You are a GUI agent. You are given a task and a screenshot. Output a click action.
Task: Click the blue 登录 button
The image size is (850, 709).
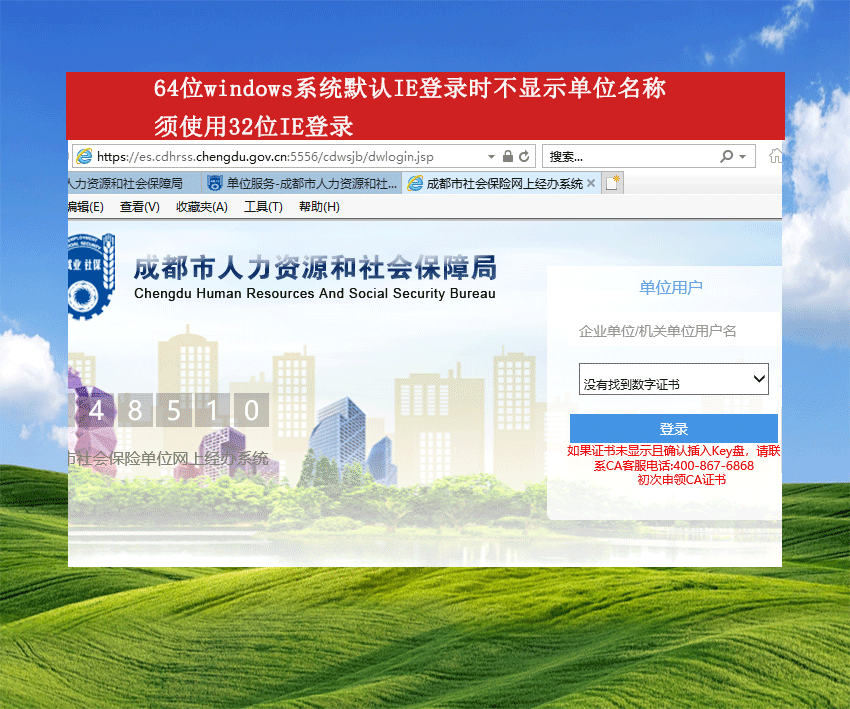(673, 429)
